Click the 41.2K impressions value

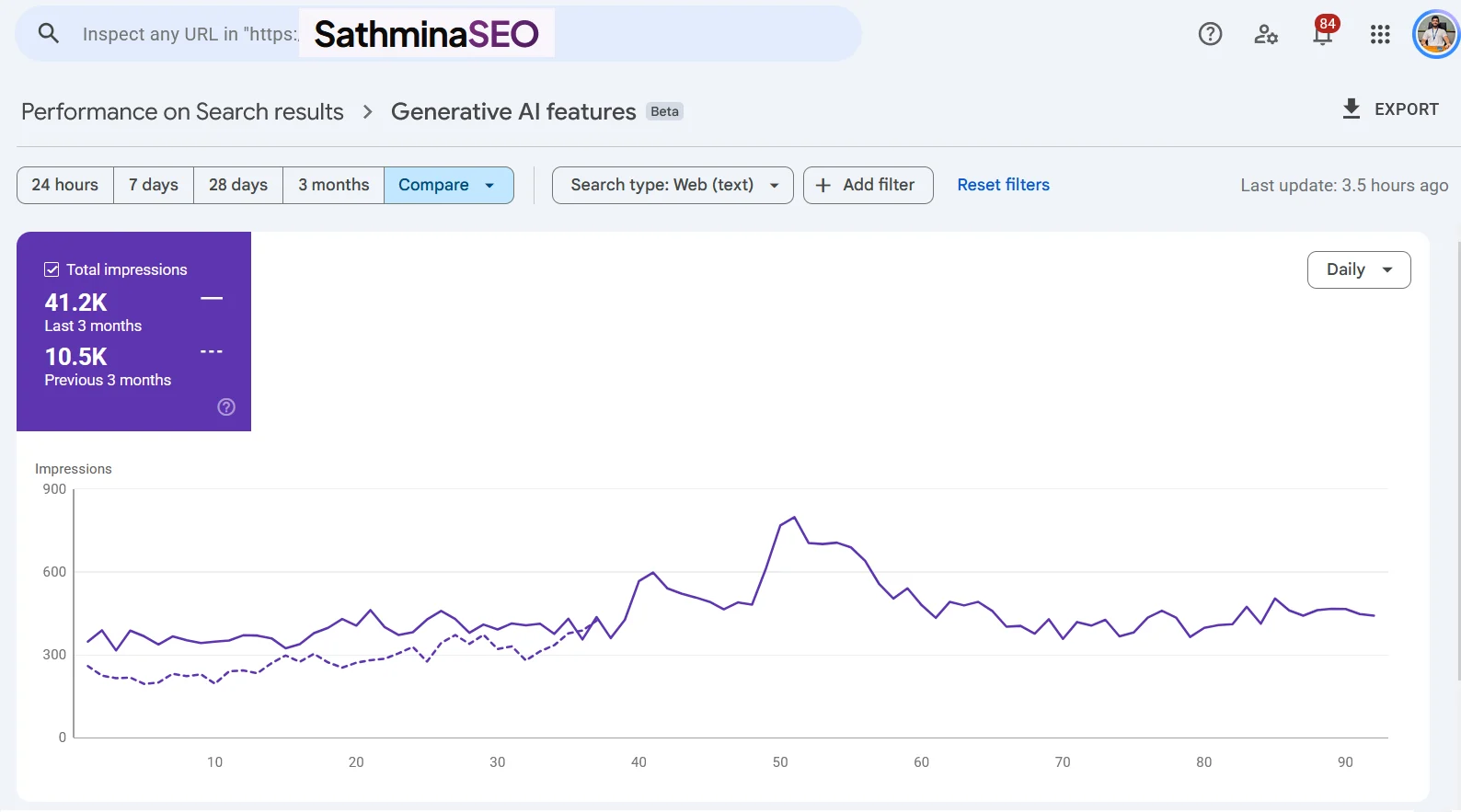click(75, 303)
